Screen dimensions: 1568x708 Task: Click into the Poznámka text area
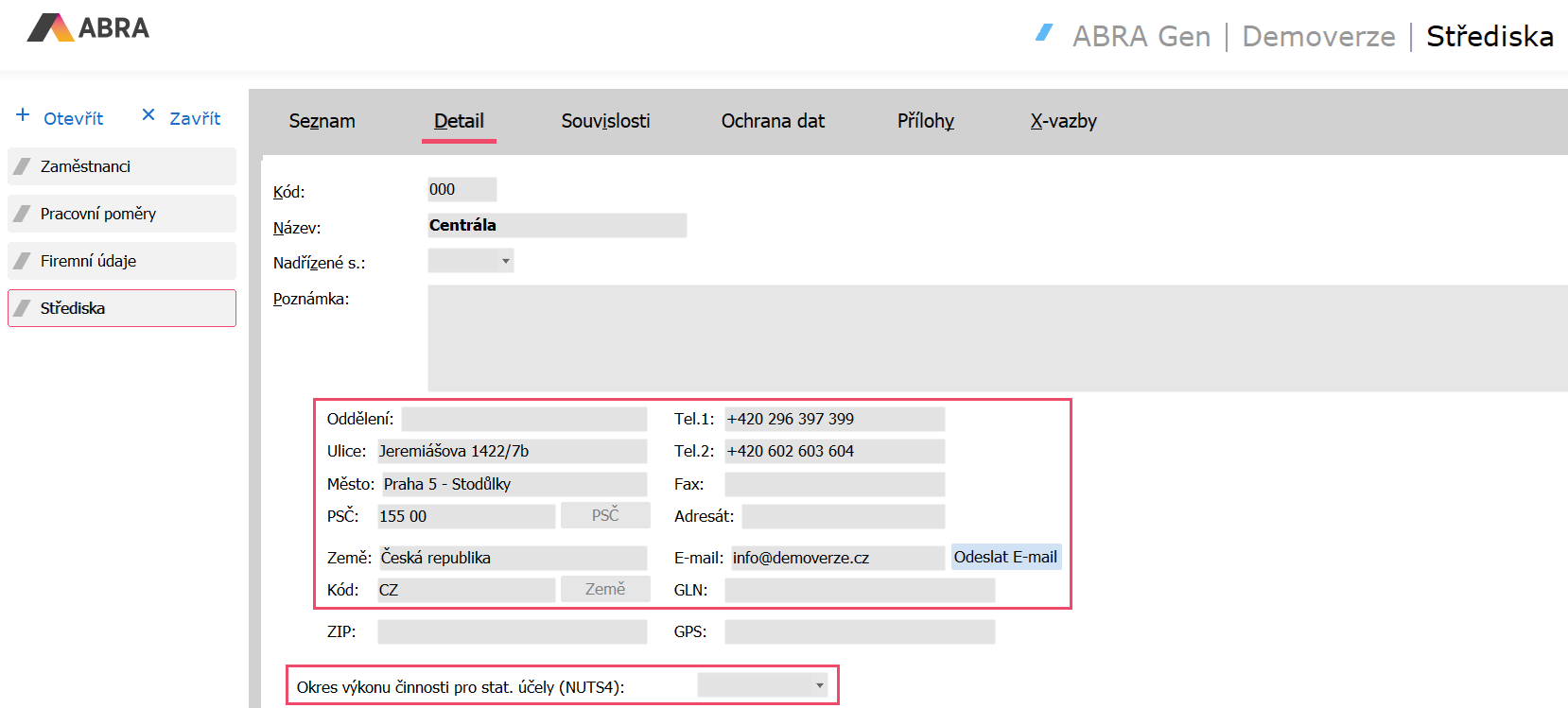point(993,337)
